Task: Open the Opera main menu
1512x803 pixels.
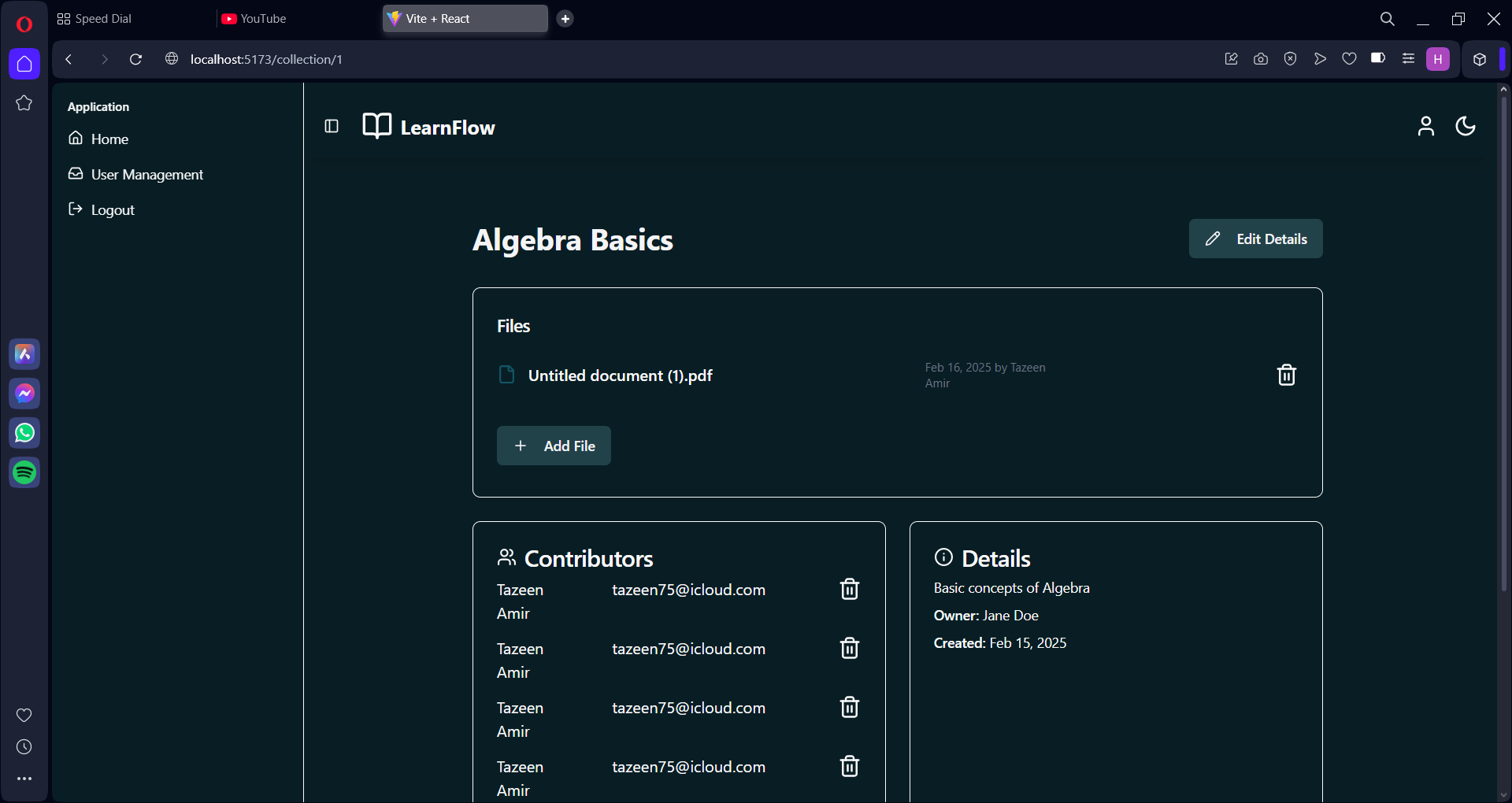Action: 24,24
